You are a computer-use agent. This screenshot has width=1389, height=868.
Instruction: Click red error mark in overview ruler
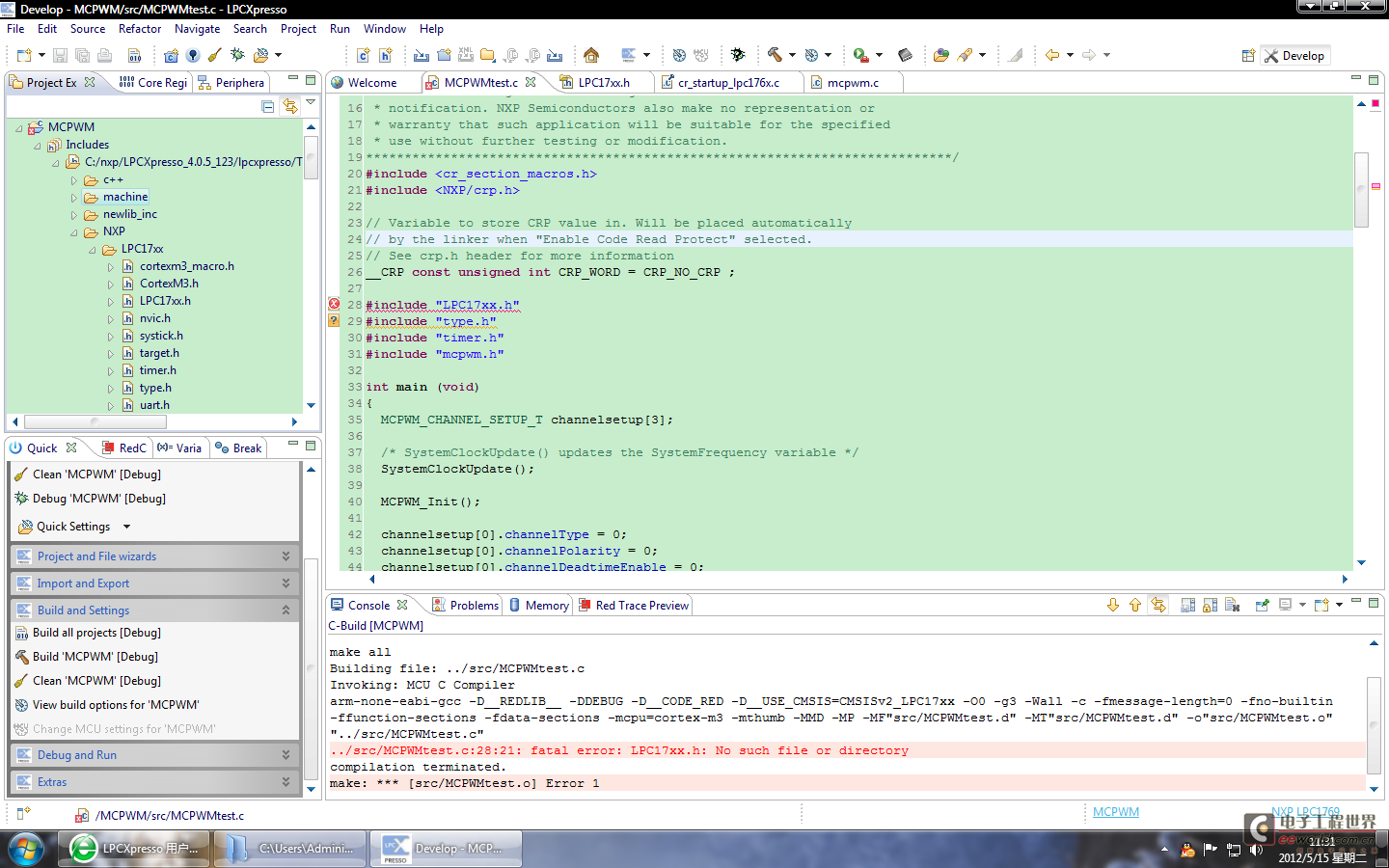(1375, 186)
